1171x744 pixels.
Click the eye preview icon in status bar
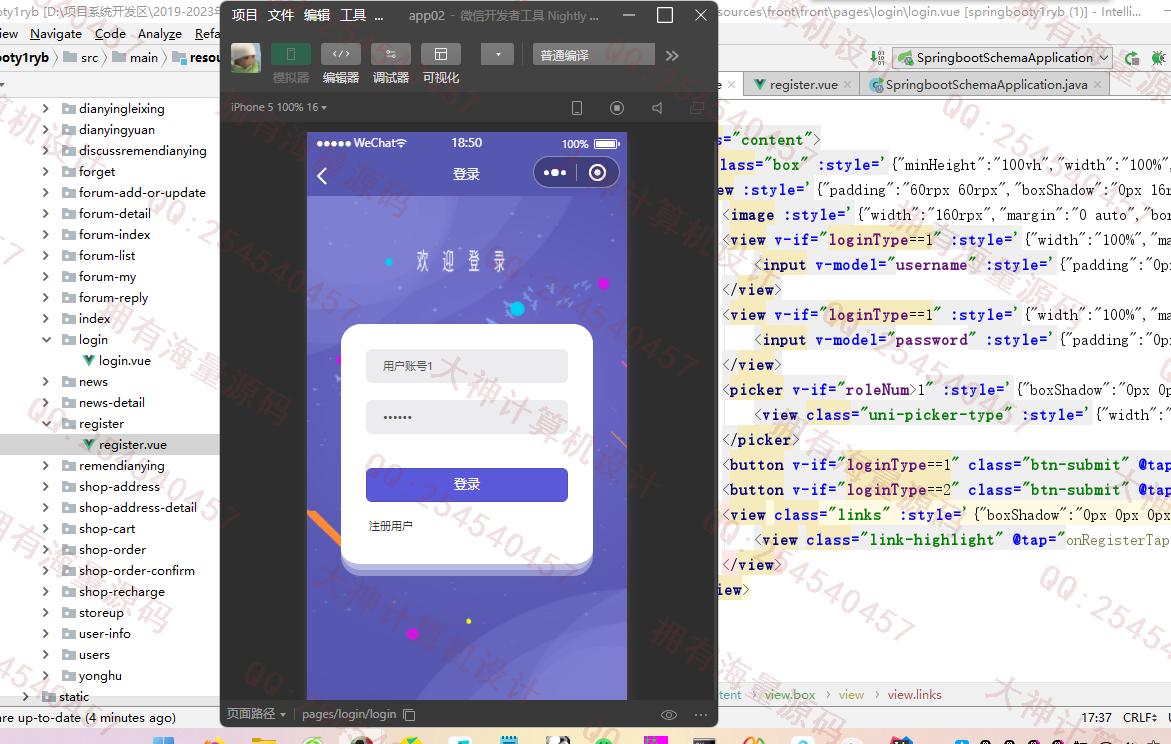coord(669,715)
